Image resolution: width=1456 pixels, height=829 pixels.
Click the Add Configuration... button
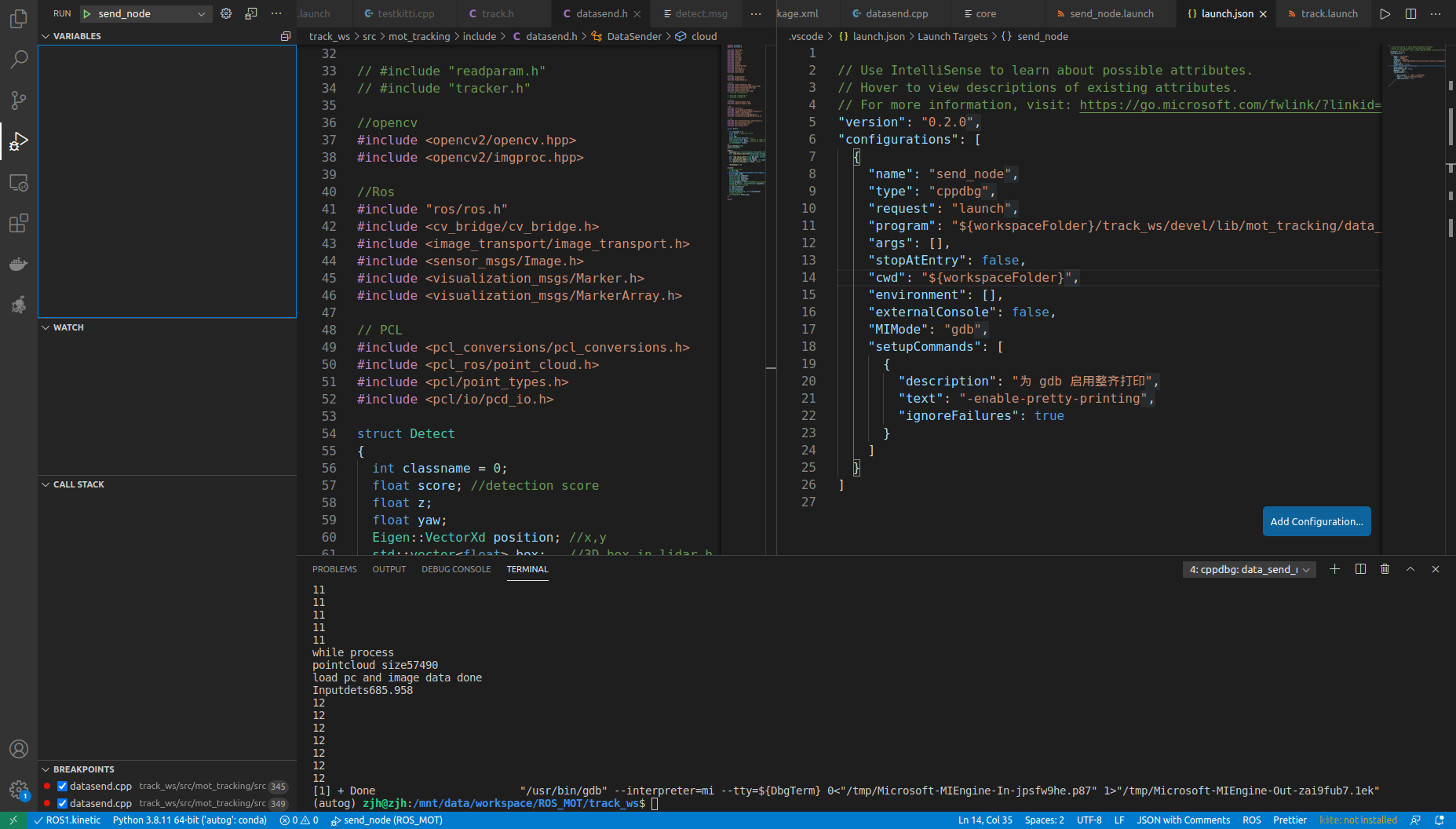[x=1316, y=521]
